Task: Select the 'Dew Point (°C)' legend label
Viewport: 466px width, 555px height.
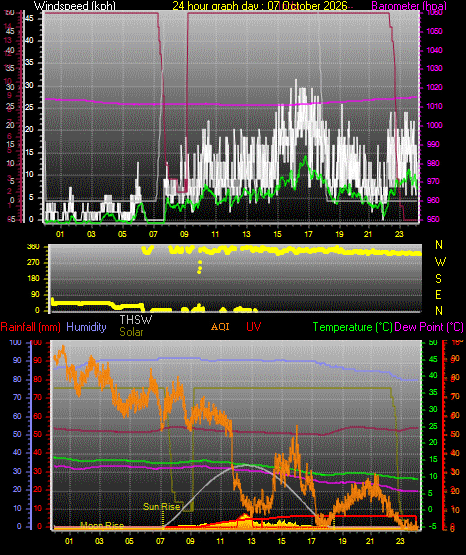Action: point(429,327)
